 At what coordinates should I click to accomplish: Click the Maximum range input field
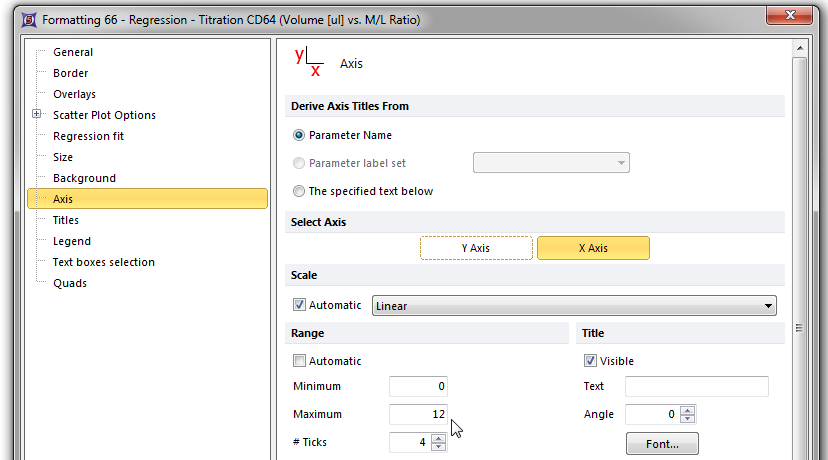click(x=418, y=414)
